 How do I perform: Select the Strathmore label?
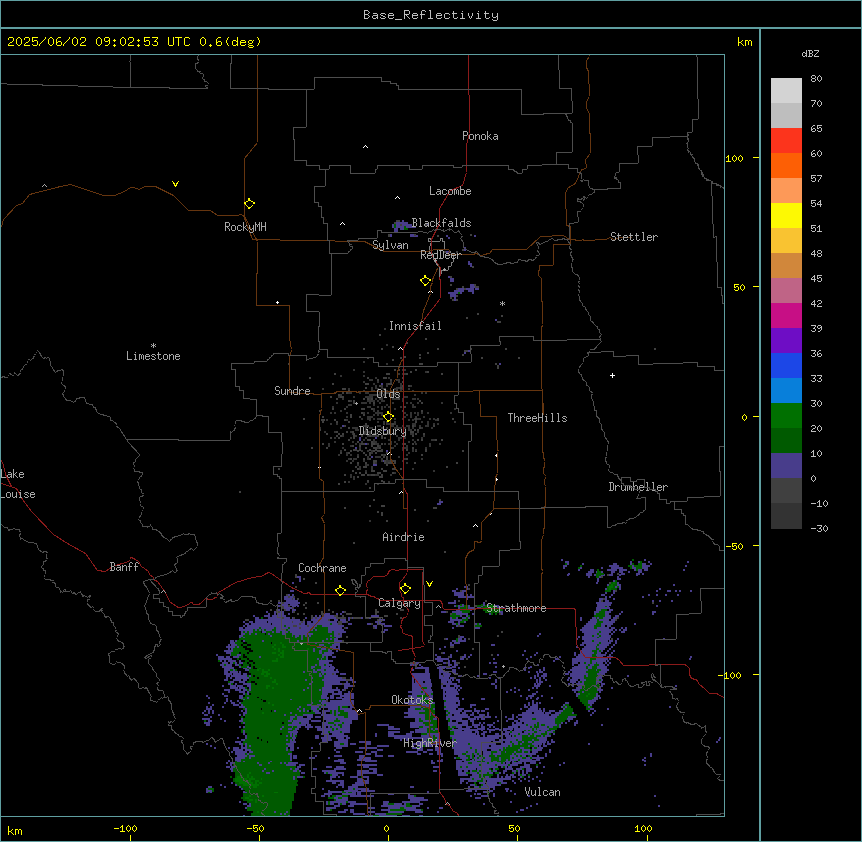(516, 608)
